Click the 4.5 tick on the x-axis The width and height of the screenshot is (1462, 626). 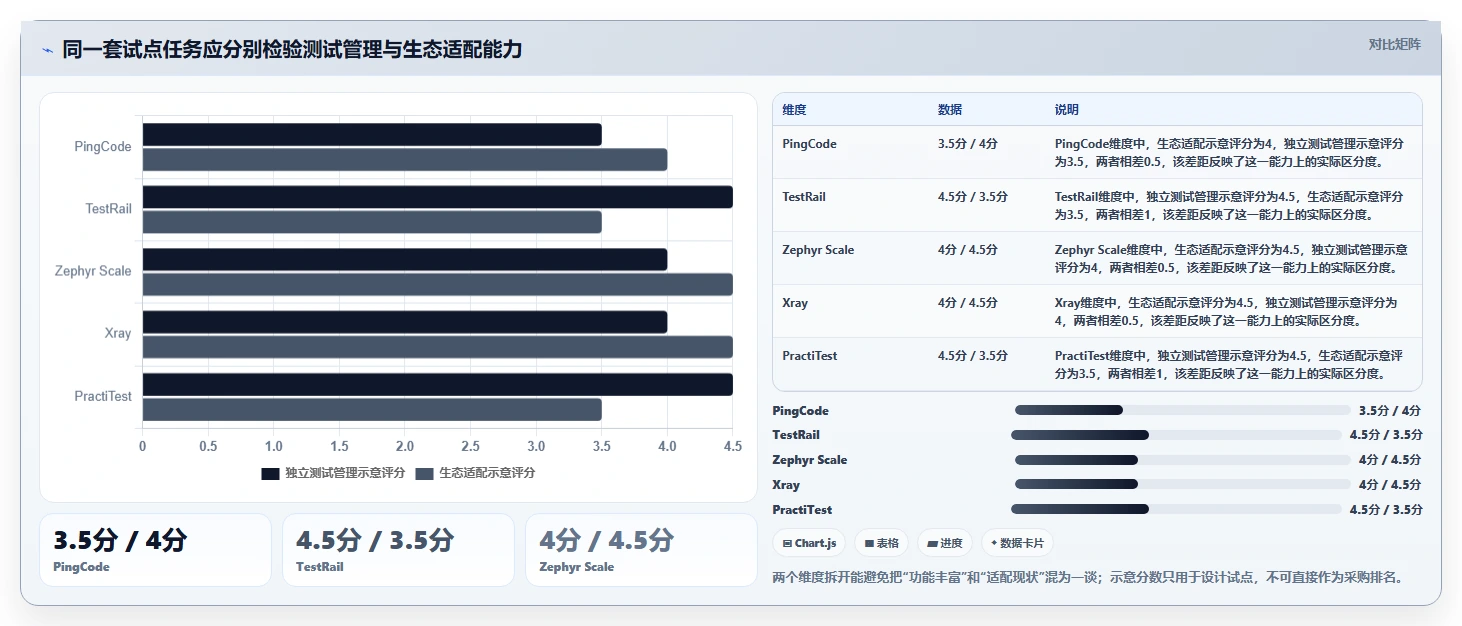(x=732, y=446)
